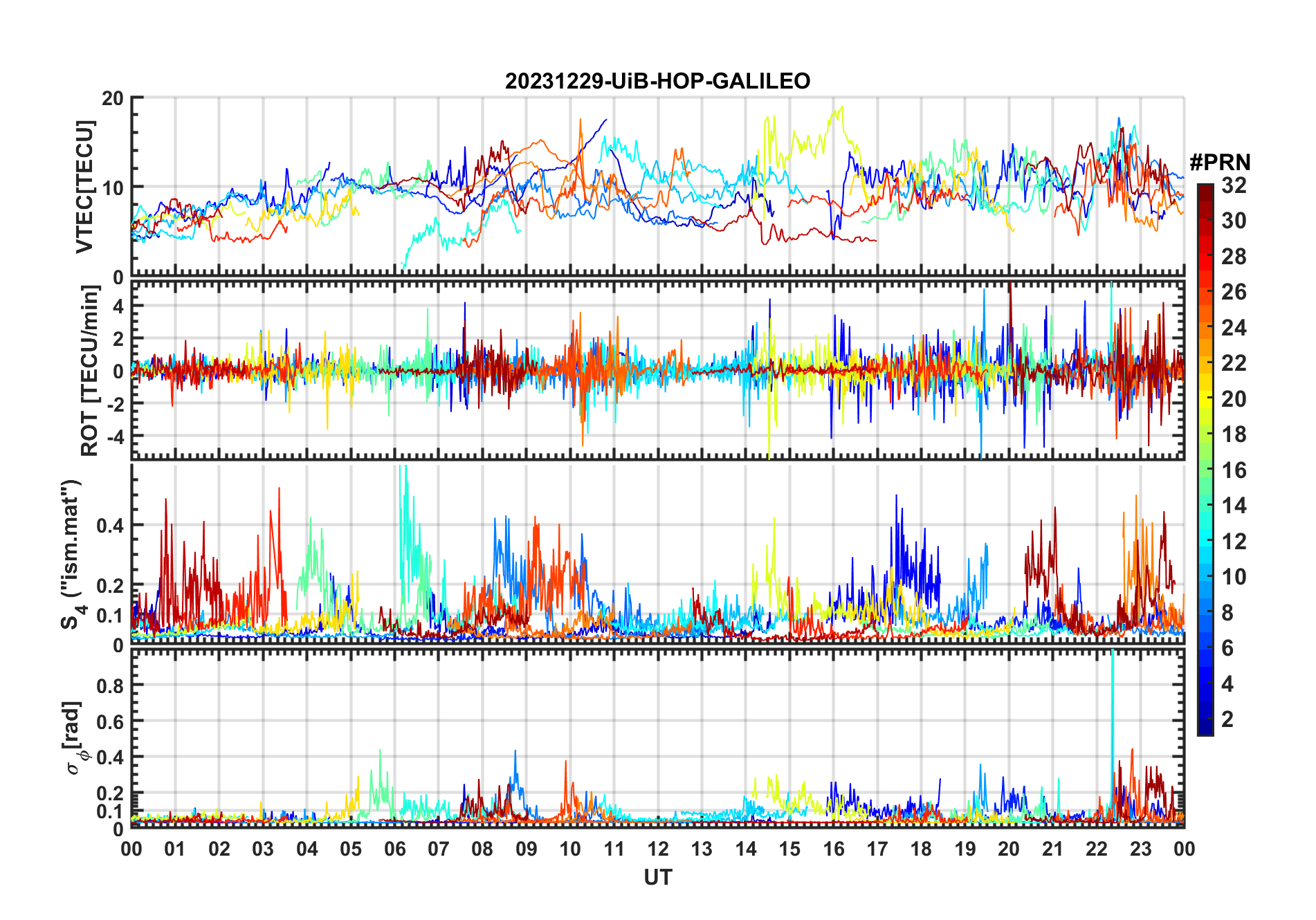Click the S4 axis tick label 0.4
Viewport: 1316px width, 920px height.
(110, 525)
